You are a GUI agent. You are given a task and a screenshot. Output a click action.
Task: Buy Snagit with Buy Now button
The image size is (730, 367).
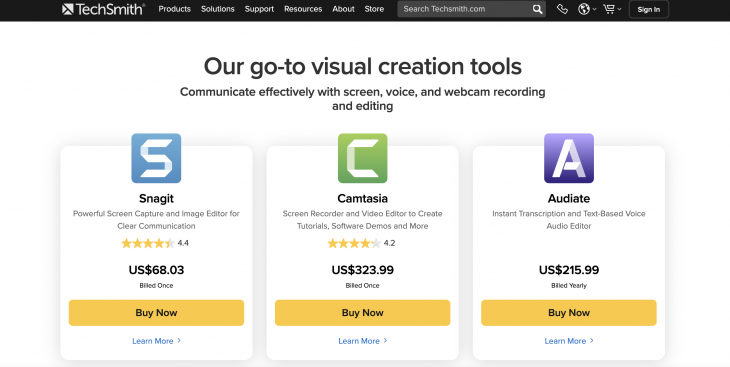click(156, 313)
